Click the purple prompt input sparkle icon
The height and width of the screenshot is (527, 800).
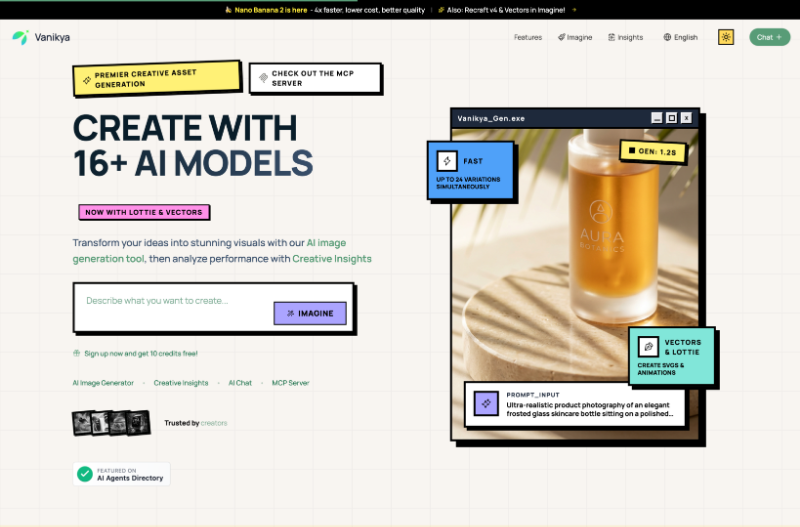click(486, 403)
